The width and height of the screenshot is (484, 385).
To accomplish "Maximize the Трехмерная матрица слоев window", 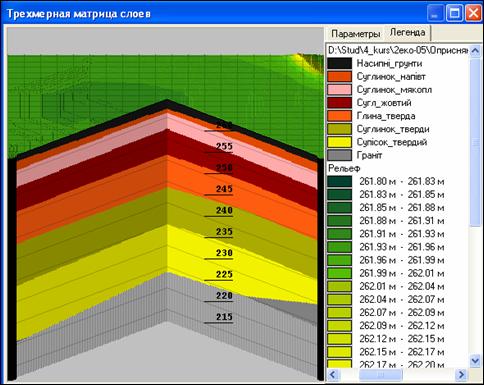I will (454, 14).
